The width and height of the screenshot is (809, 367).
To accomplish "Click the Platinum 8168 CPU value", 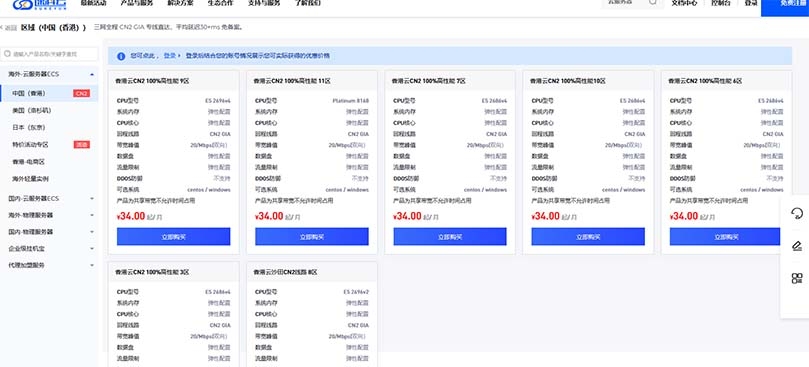I will (x=350, y=101).
